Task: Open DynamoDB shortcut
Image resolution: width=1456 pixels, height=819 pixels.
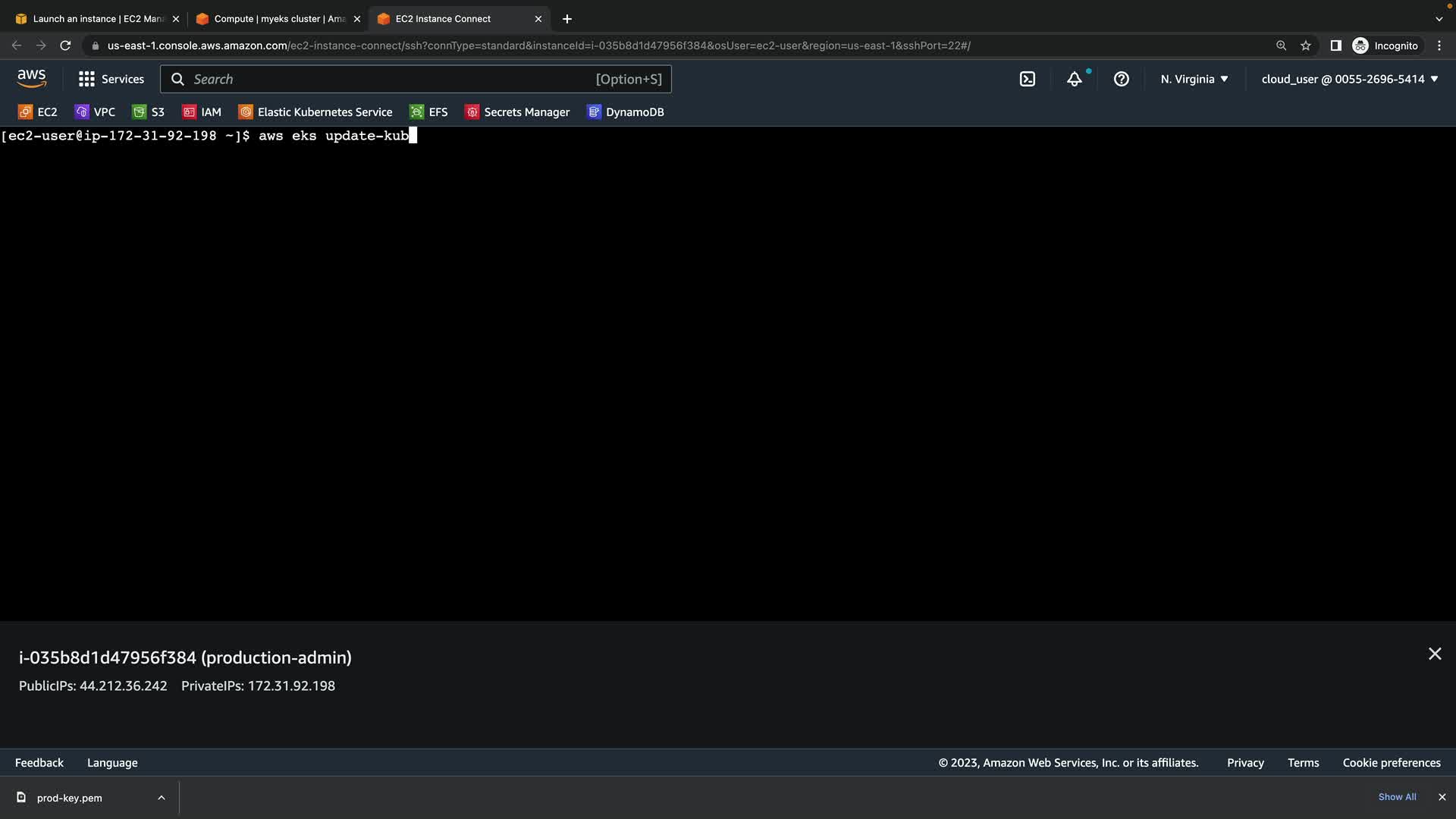Action: (x=626, y=112)
